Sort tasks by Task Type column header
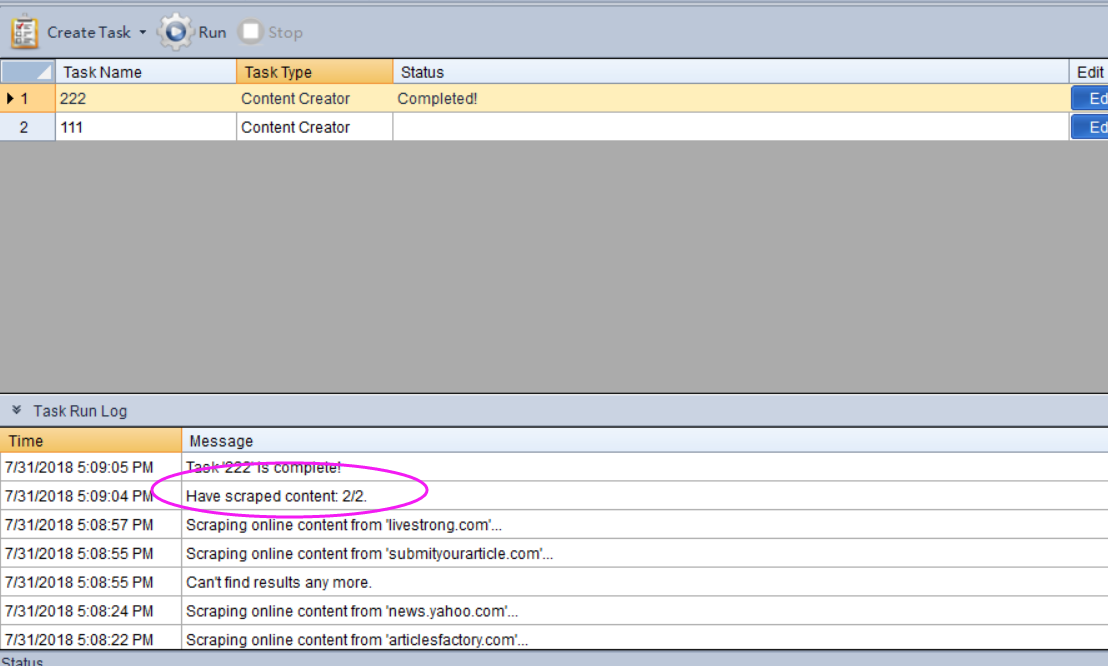This screenshot has height=666, width=1108. point(314,72)
